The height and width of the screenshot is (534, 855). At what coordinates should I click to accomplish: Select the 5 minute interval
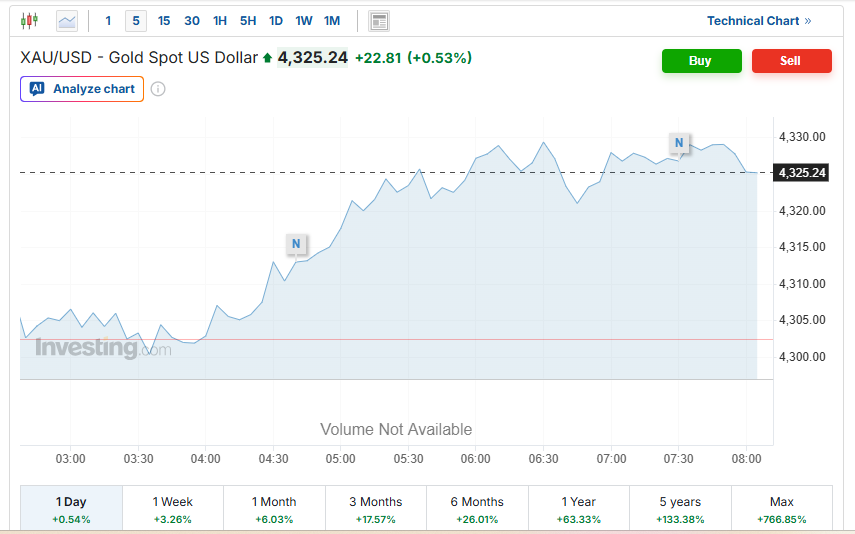pos(136,21)
